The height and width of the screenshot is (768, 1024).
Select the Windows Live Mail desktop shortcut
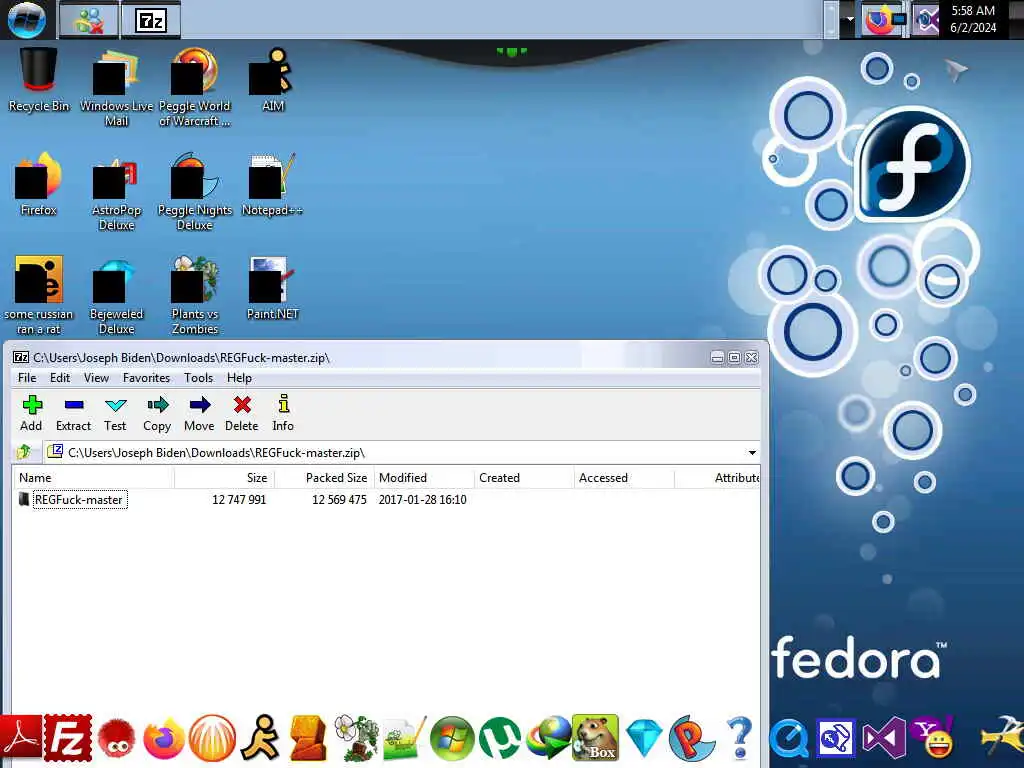point(116,87)
